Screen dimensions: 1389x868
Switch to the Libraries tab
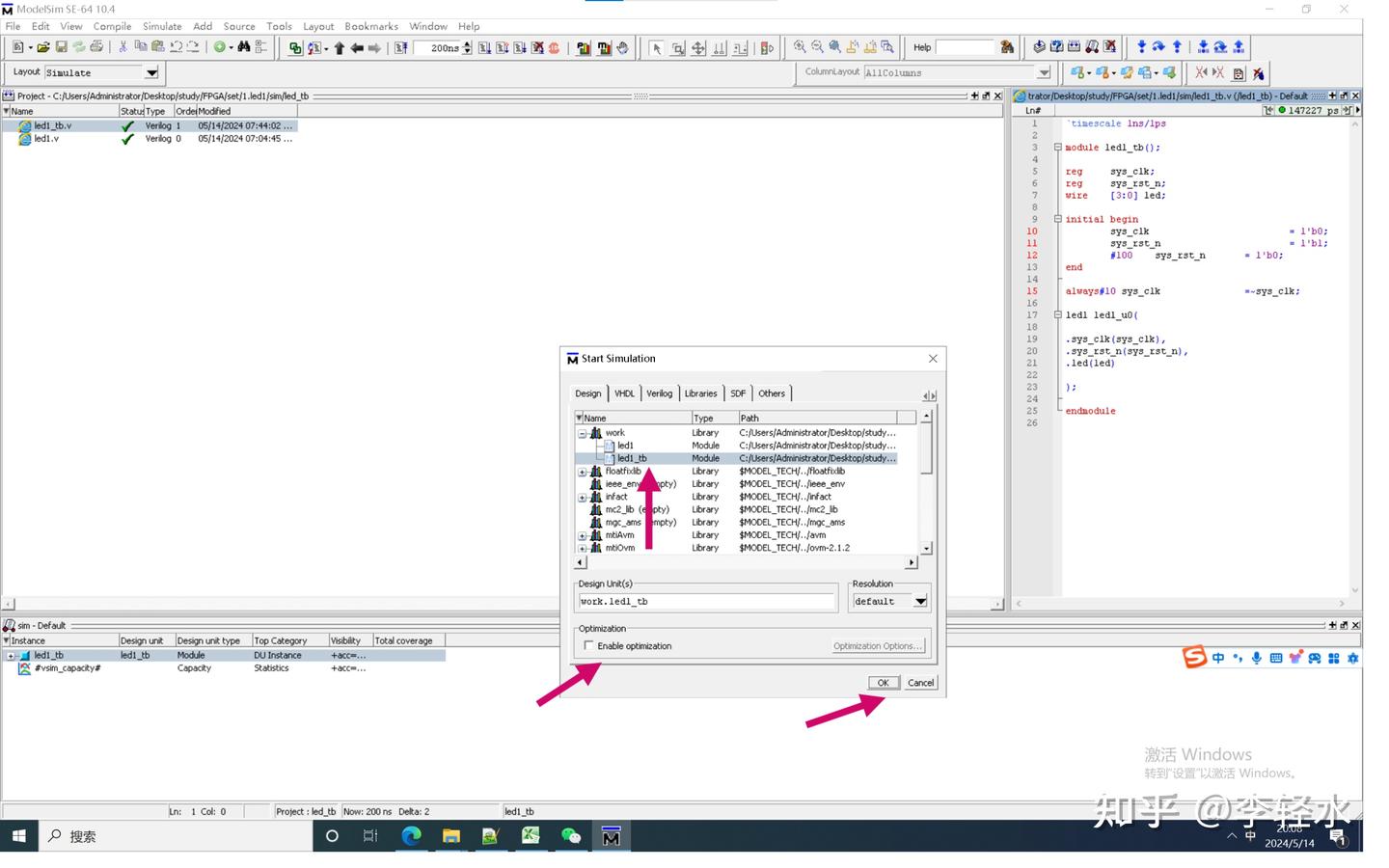click(x=701, y=393)
